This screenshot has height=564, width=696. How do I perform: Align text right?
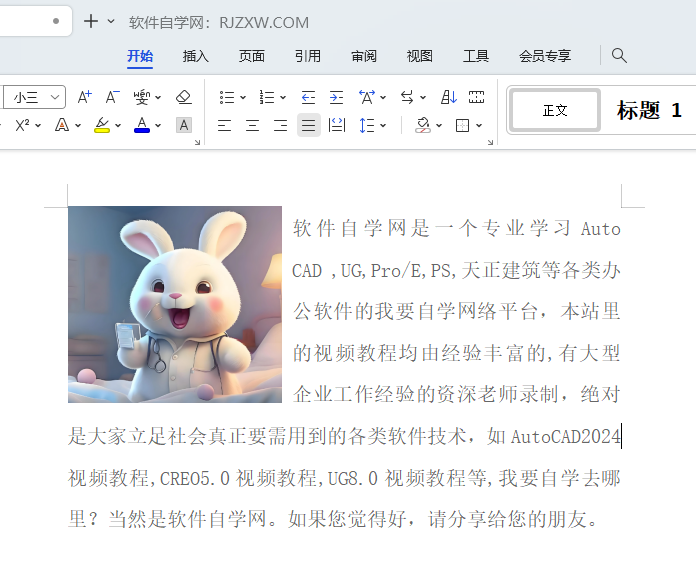(x=281, y=126)
